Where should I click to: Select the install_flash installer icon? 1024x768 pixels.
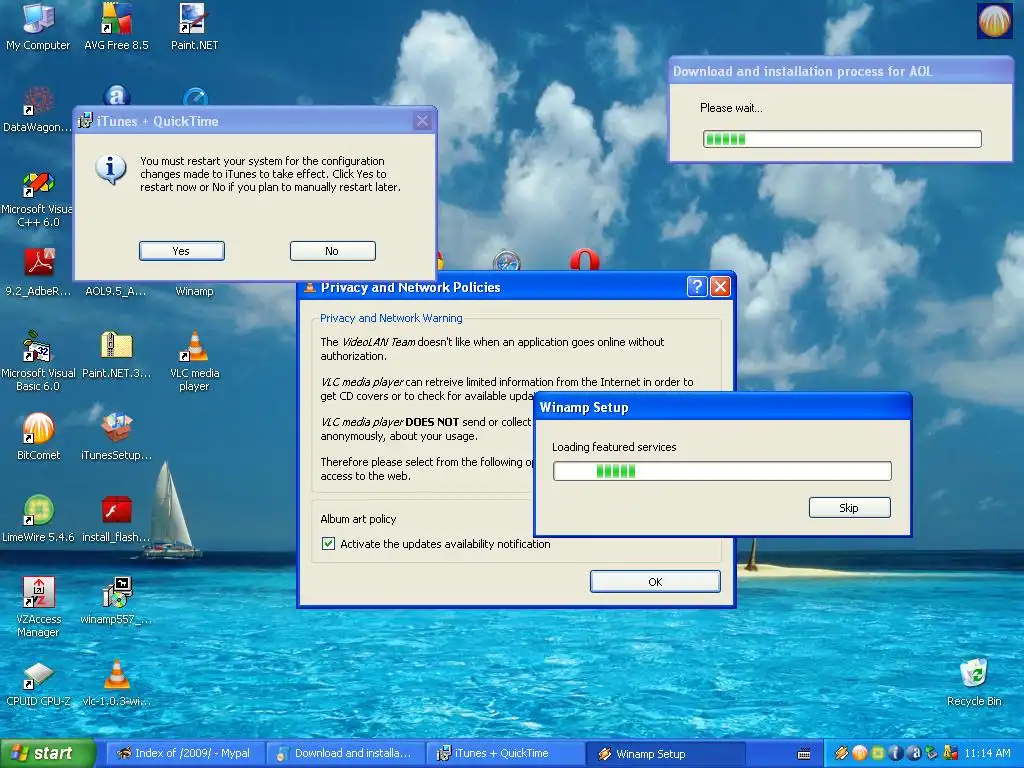click(116, 519)
